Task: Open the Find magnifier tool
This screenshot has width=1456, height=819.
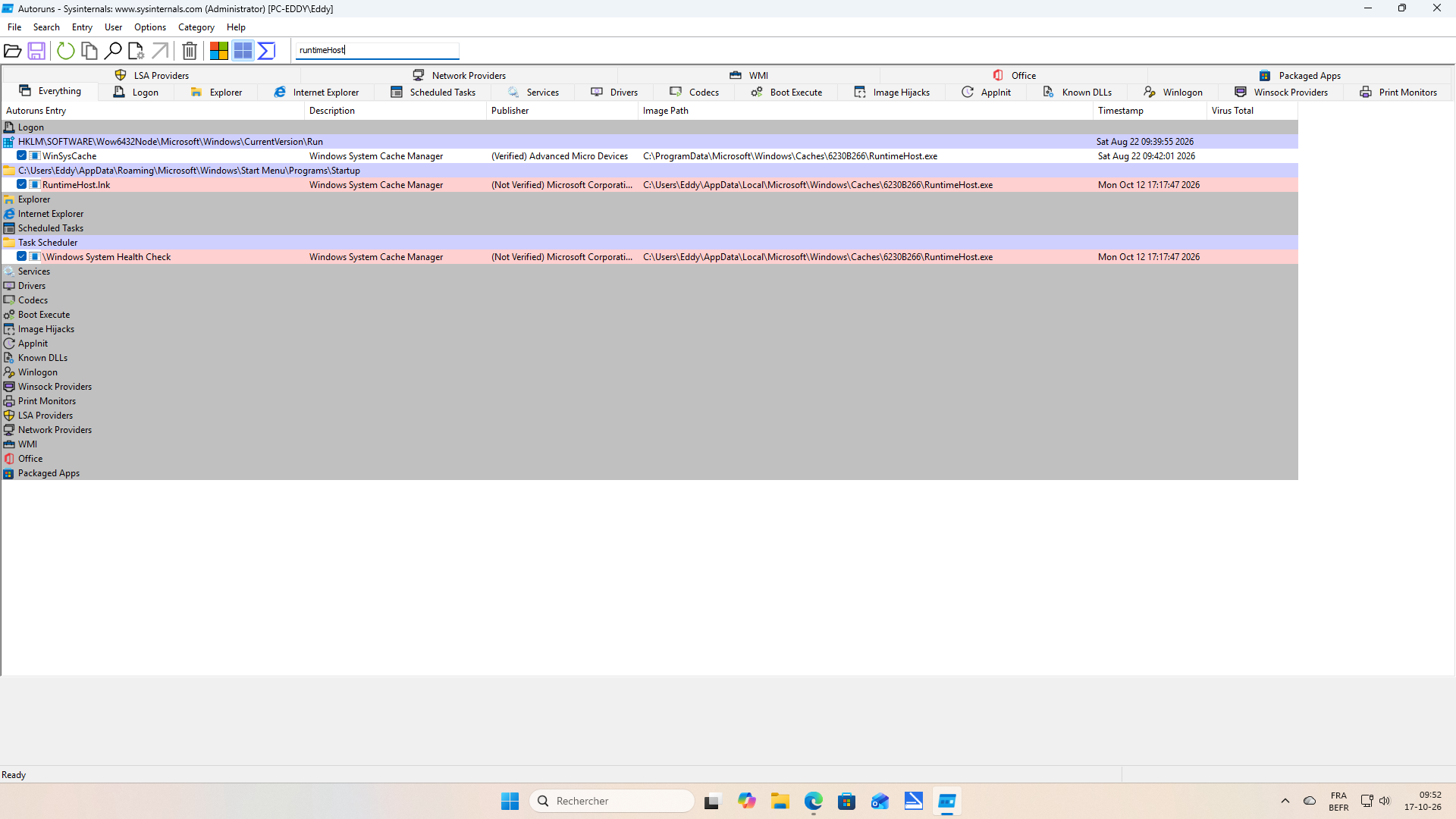Action: point(113,51)
